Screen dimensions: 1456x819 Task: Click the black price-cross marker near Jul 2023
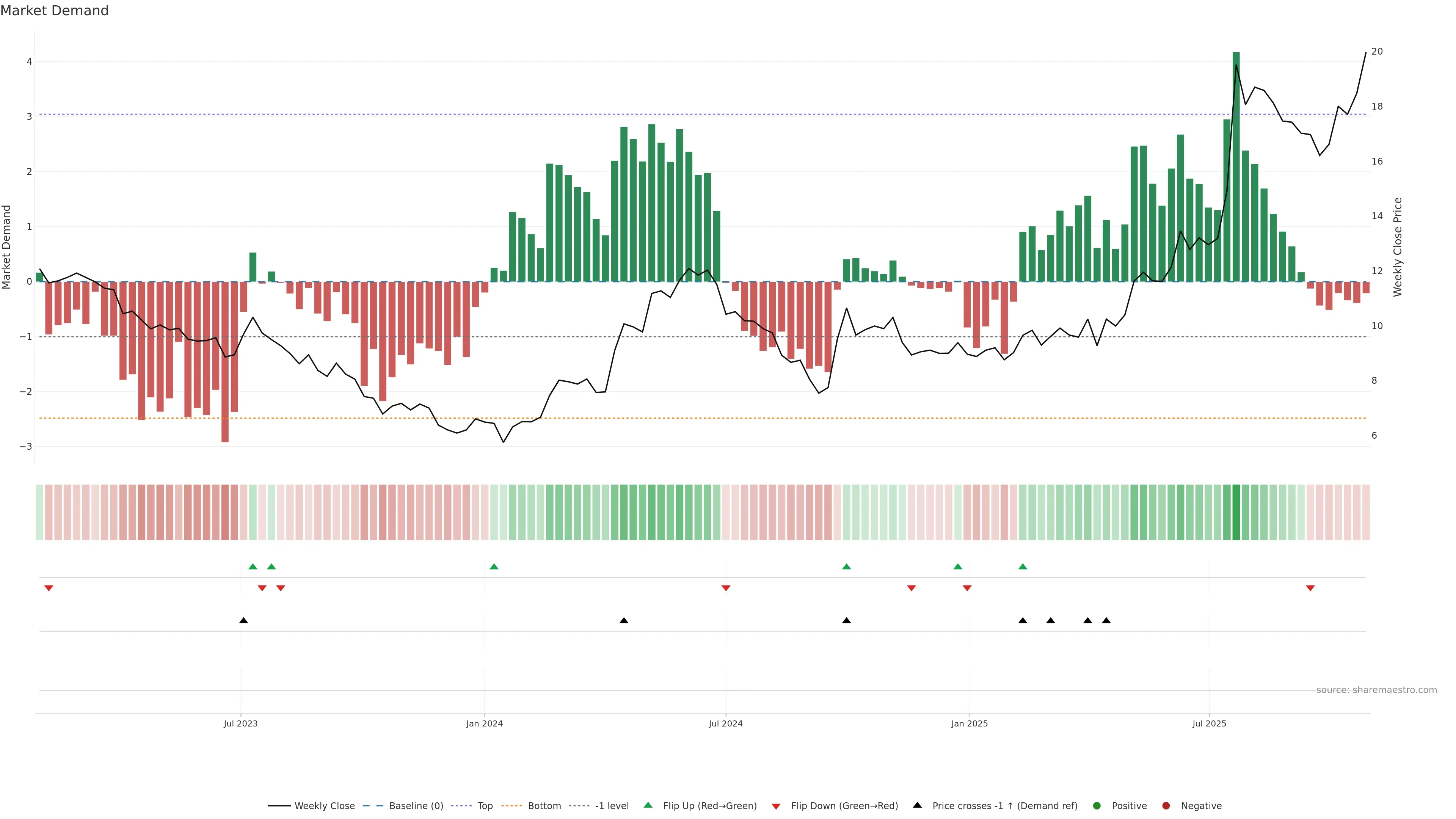click(x=243, y=621)
